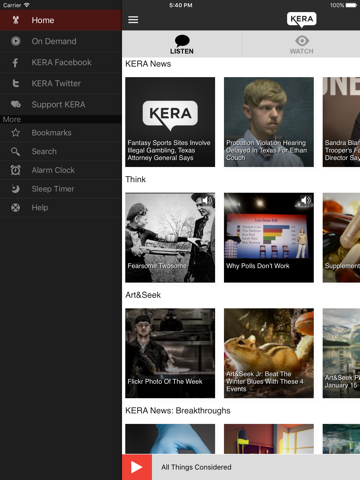The image size is (360, 480).
Task: Open the blue glove Breakthroughs story
Action: (170, 439)
